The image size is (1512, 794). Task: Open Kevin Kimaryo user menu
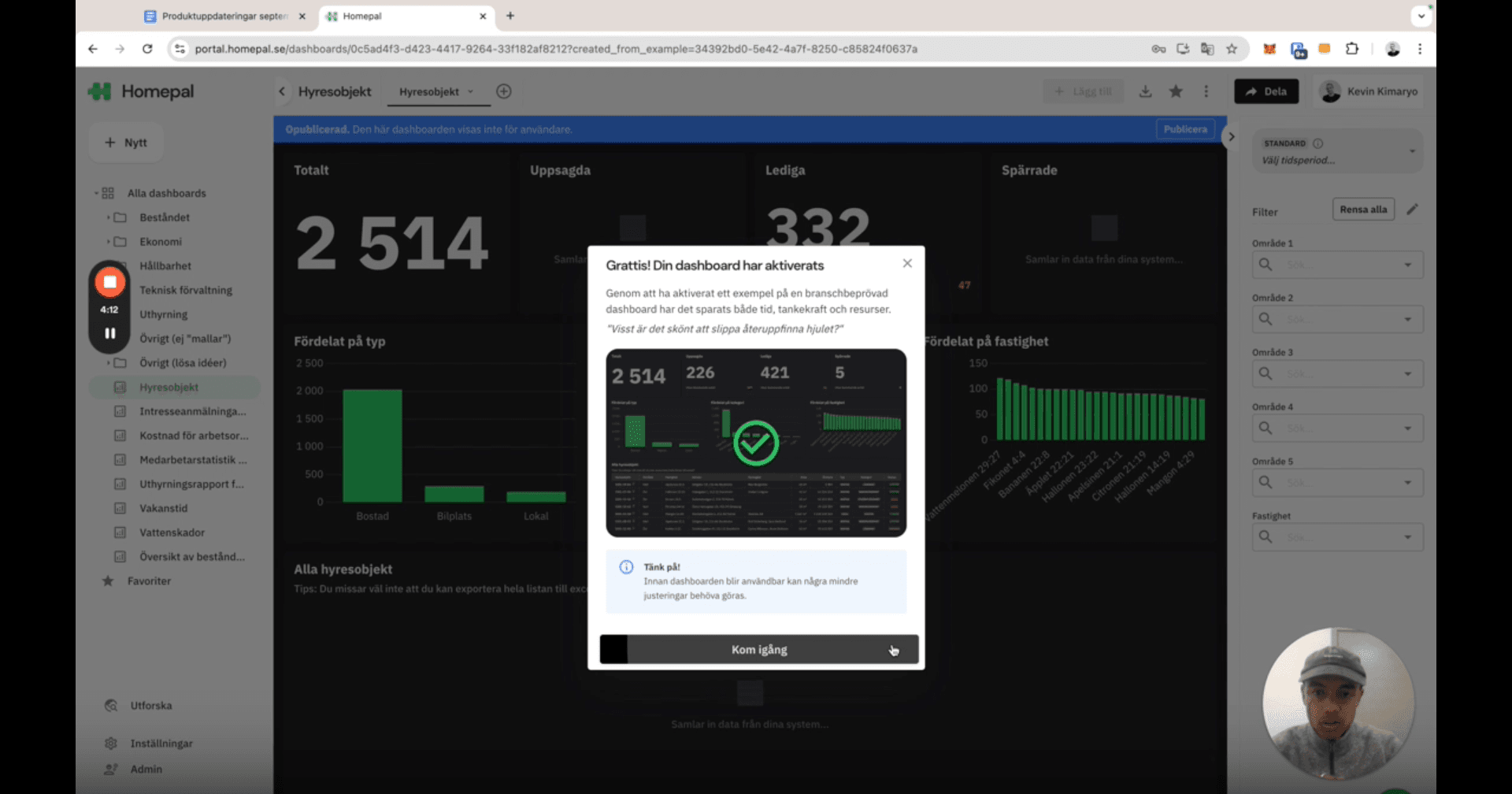[x=1370, y=91]
